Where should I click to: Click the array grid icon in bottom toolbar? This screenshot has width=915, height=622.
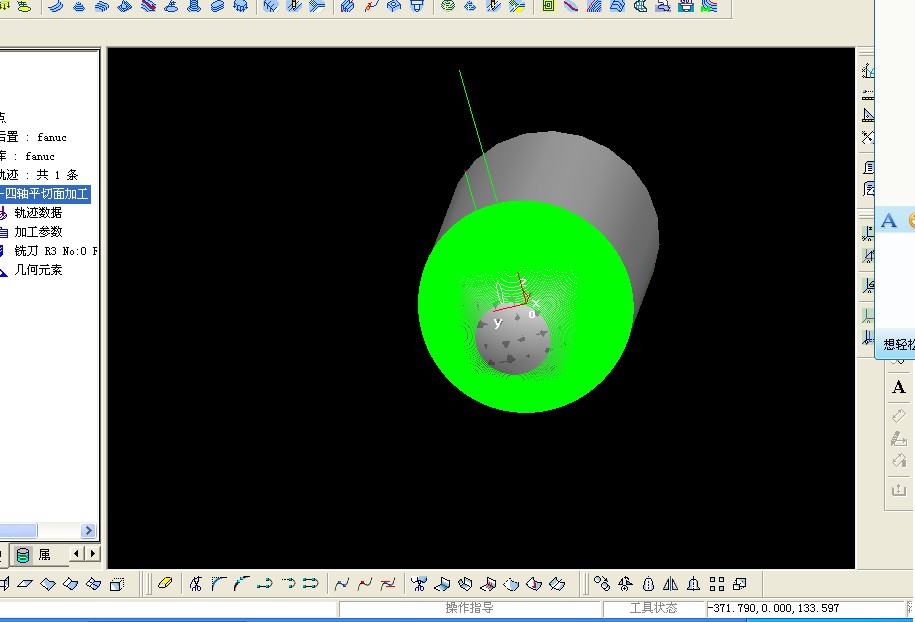(717, 584)
